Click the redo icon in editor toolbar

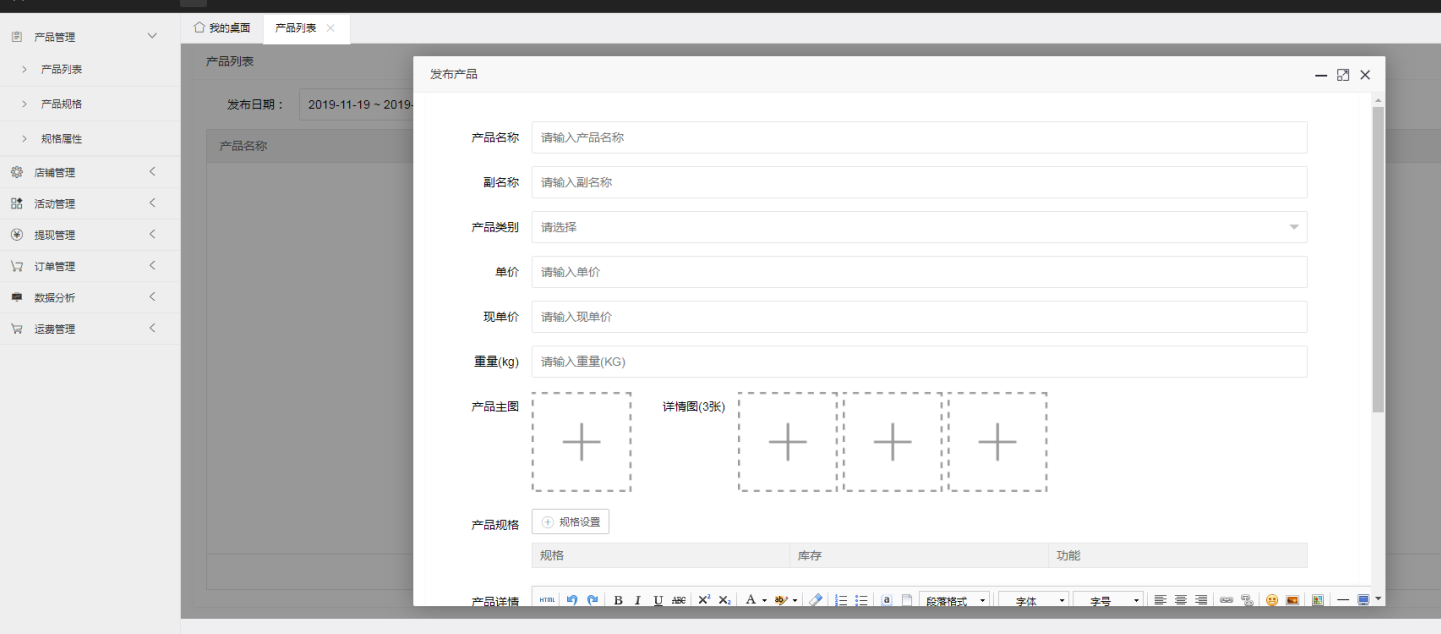pyautogui.click(x=592, y=600)
